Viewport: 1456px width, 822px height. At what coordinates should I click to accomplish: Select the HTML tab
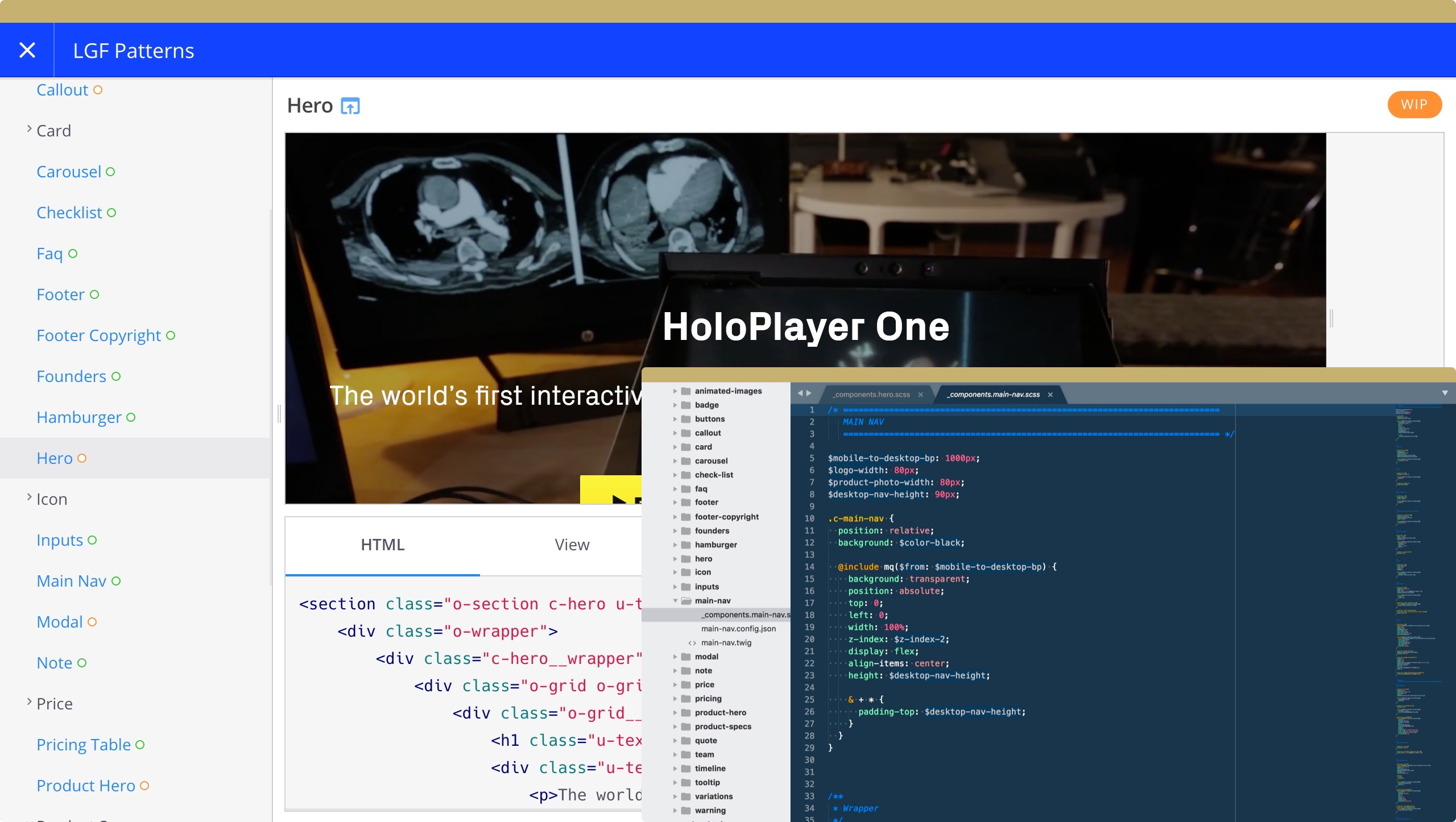click(x=382, y=545)
